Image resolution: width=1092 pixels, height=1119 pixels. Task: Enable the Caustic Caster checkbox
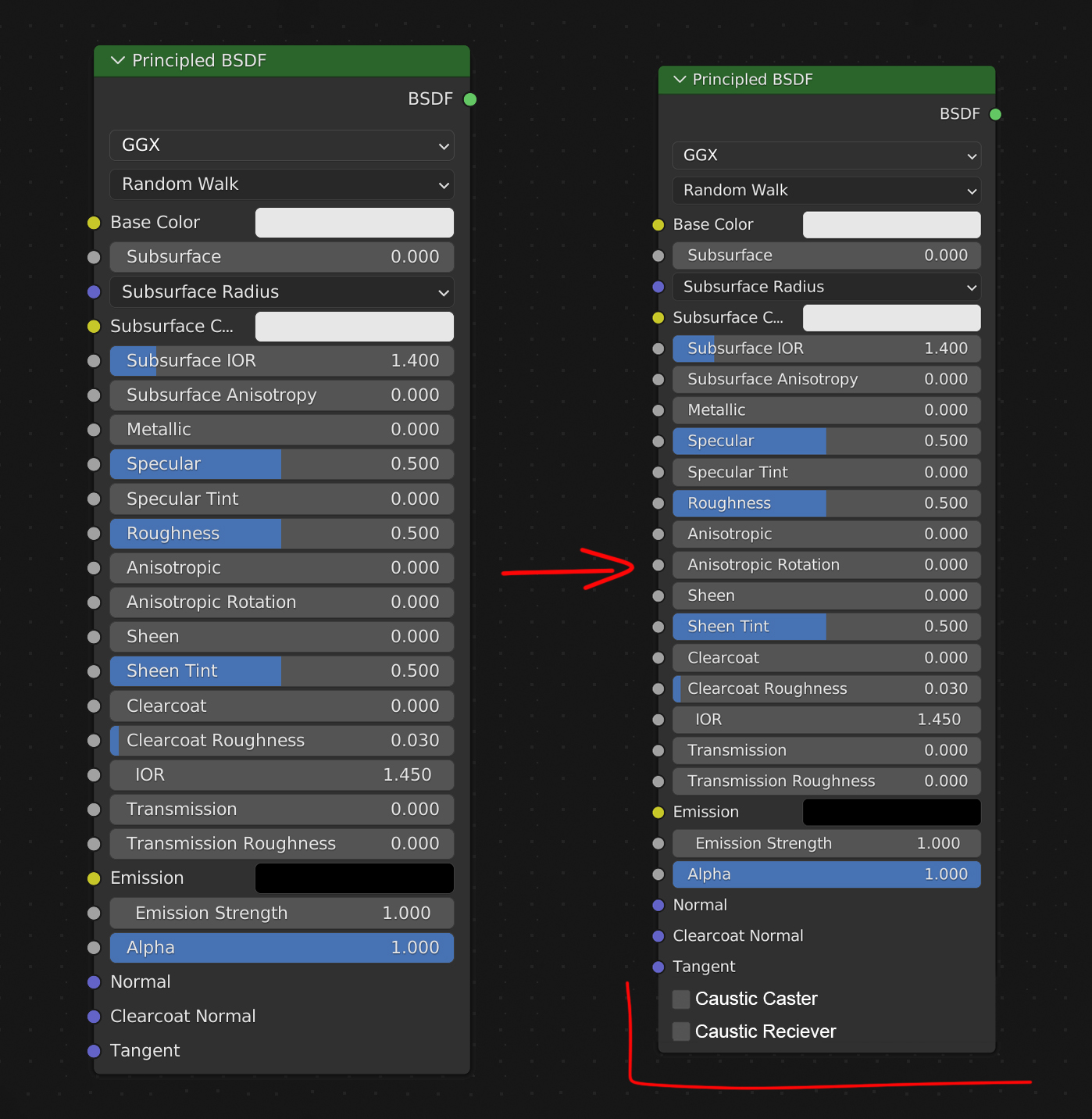[681, 999]
